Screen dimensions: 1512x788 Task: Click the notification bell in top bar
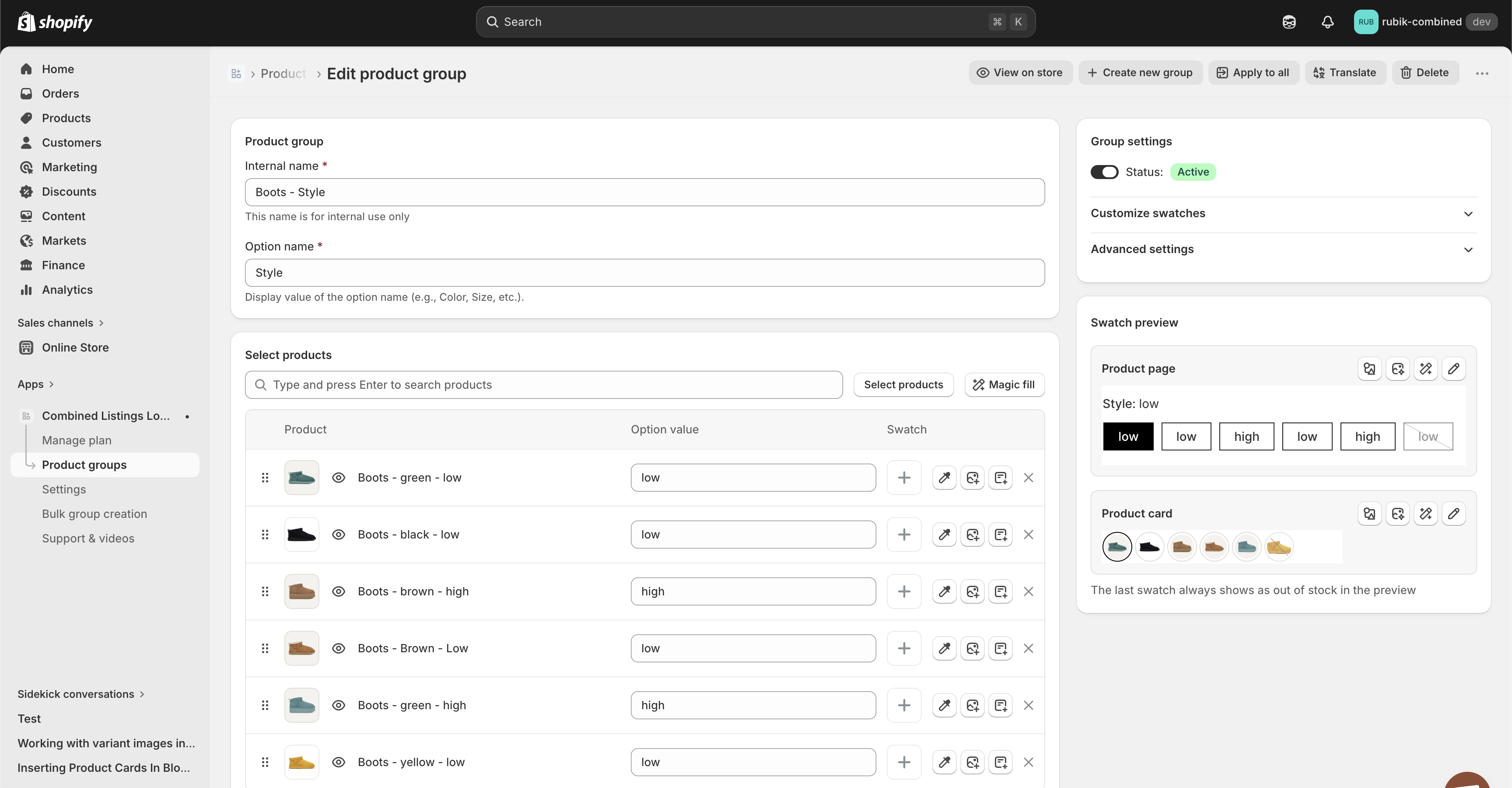(x=1327, y=22)
